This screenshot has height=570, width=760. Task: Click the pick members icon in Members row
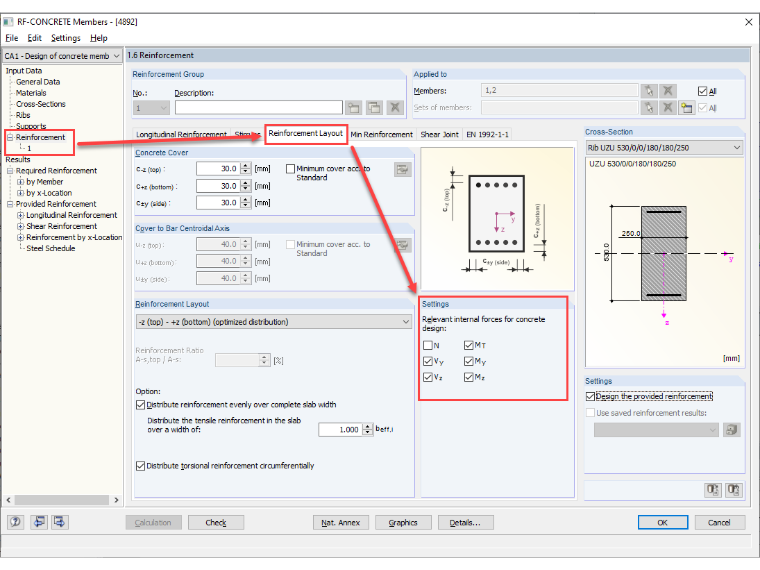point(649,91)
